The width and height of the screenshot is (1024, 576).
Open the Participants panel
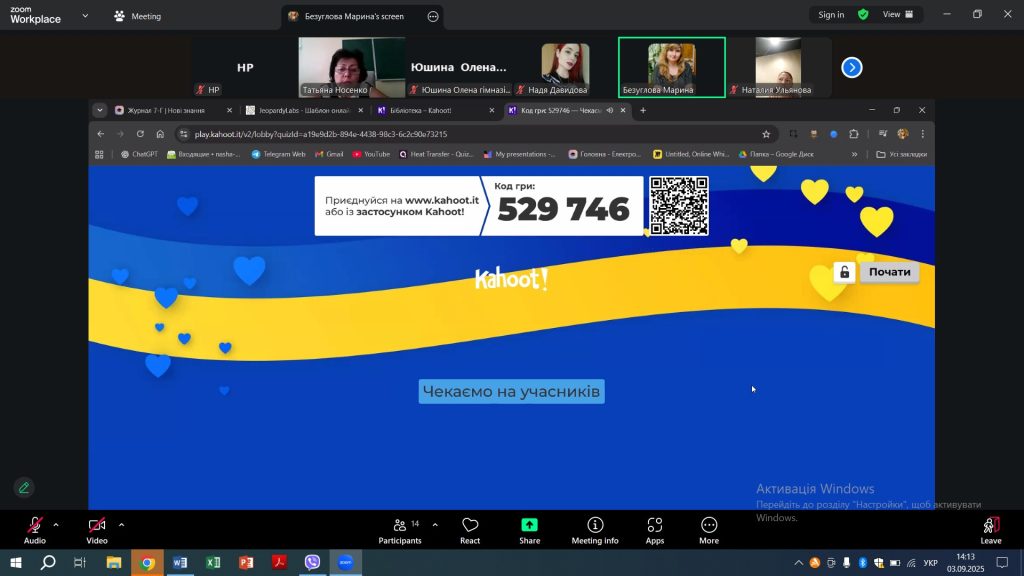pyautogui.click(x=400, y=530)
